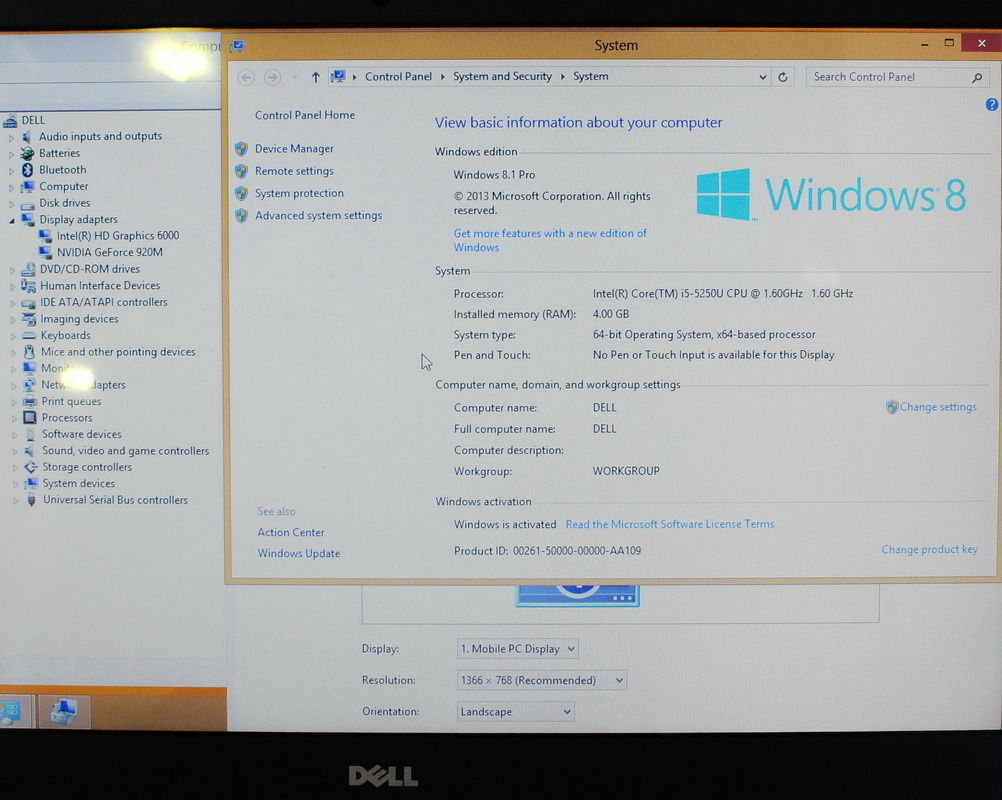Click Get more features with a new edition link
The height and width of the screenshot is (800, 1002).
tap(550, 240)
